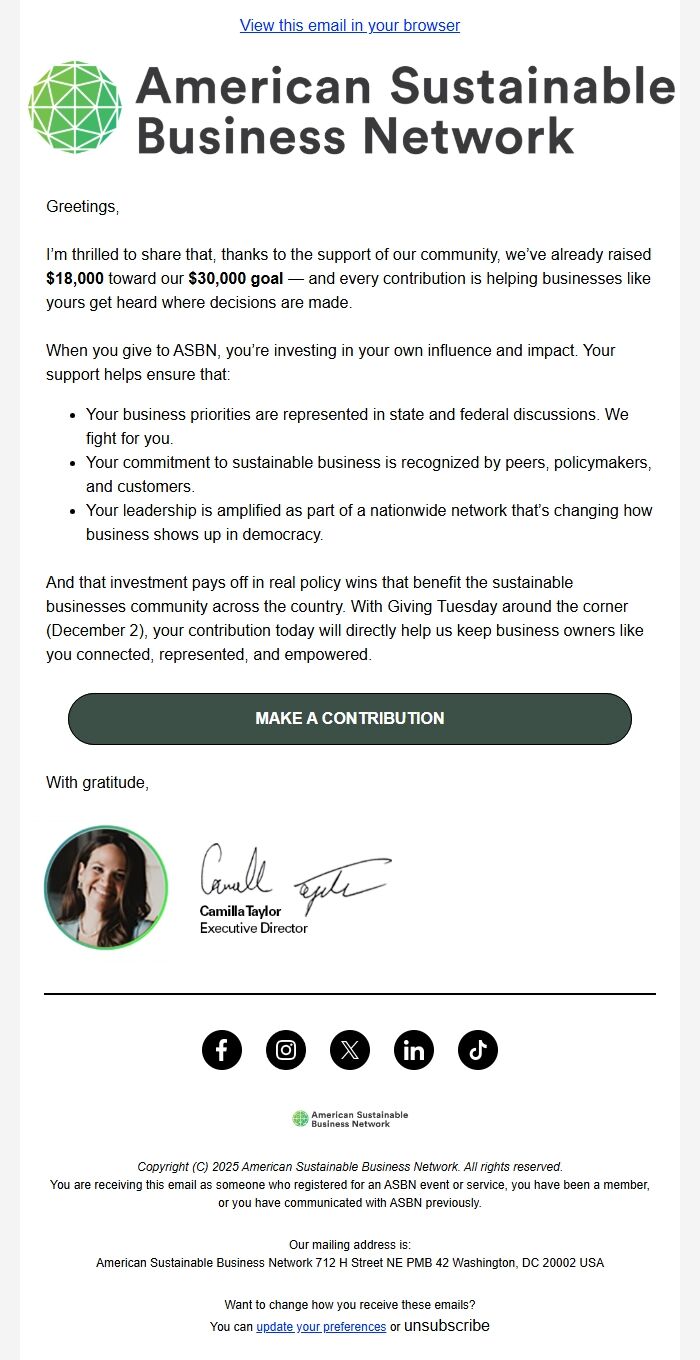This screenshot has height=1360, width=700.
Task: Open the TikTok social media icon
Action: (x=478, y=1050)
